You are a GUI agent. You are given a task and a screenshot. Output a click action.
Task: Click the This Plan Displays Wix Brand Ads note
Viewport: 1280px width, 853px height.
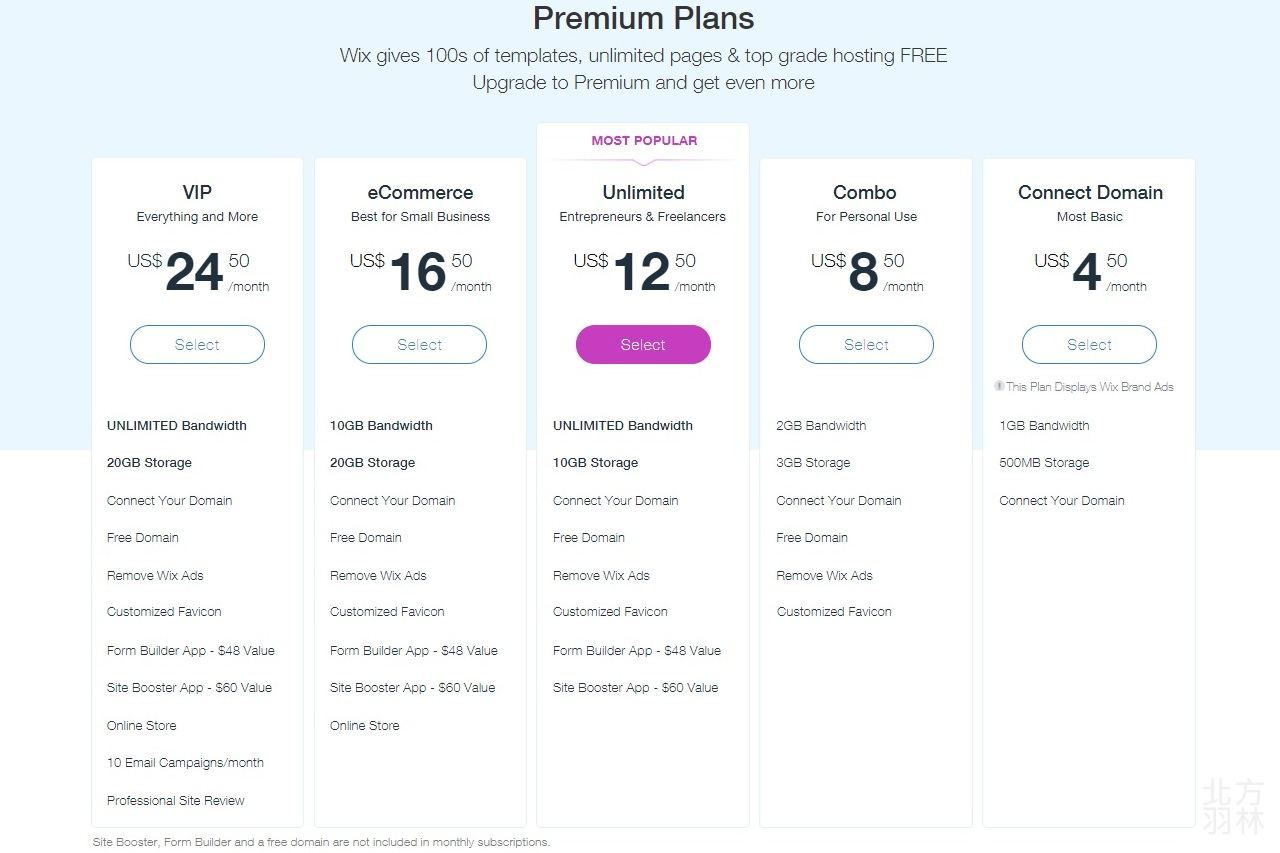[x=1089, y=386]
